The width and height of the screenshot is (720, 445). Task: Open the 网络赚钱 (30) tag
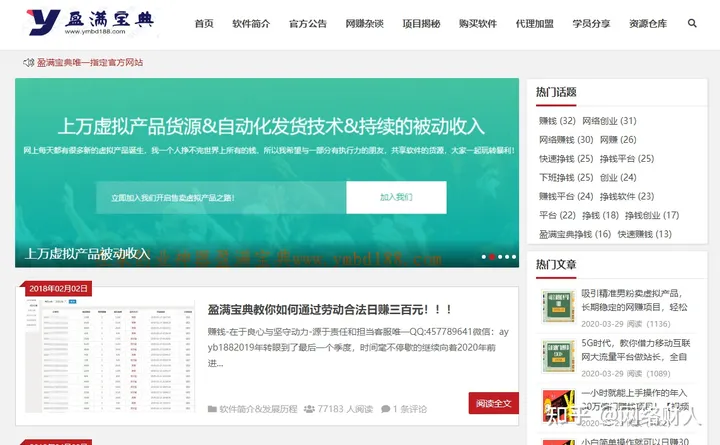click(x=566, y=140)
